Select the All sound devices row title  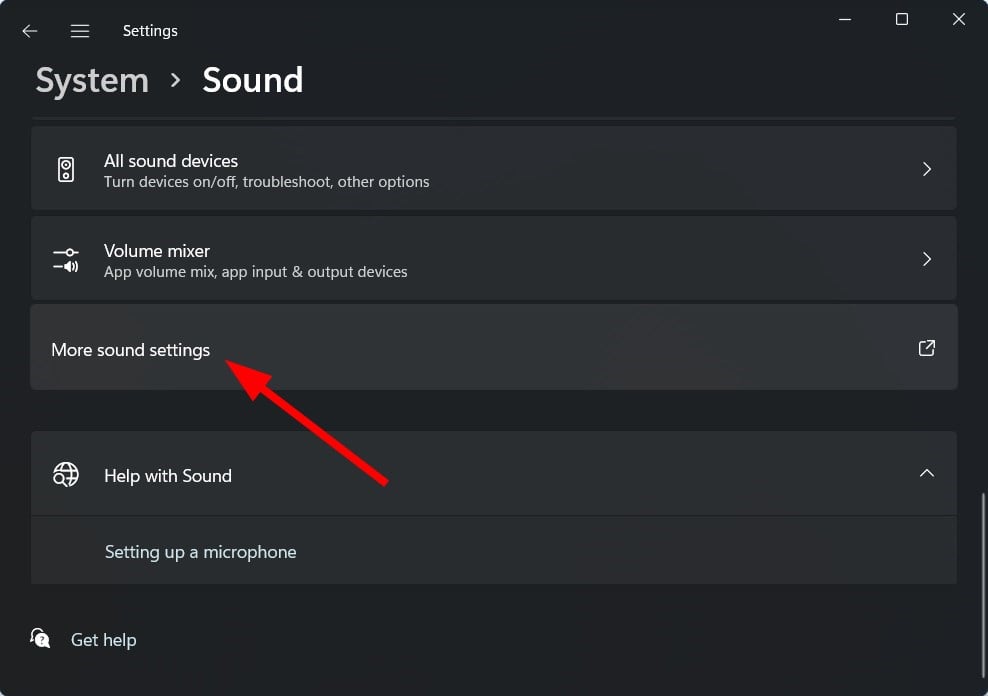click(171, 161)
